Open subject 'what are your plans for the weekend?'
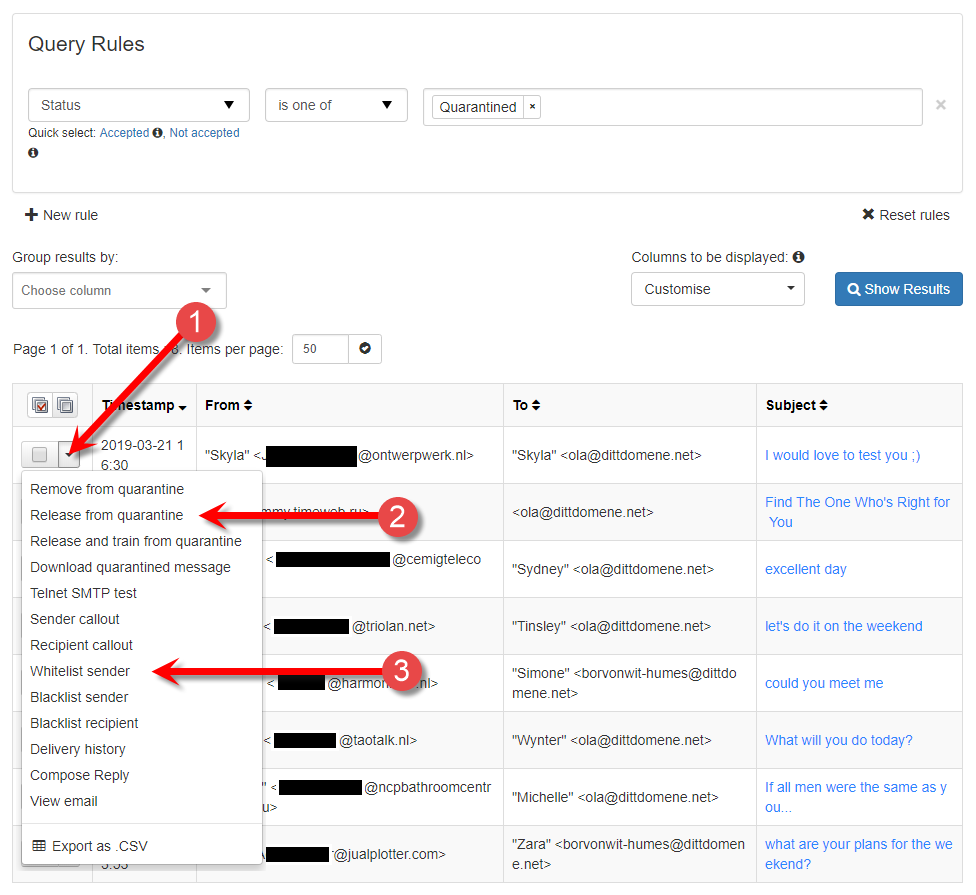The width and height of the screenshot is (976, 895). 858,855
